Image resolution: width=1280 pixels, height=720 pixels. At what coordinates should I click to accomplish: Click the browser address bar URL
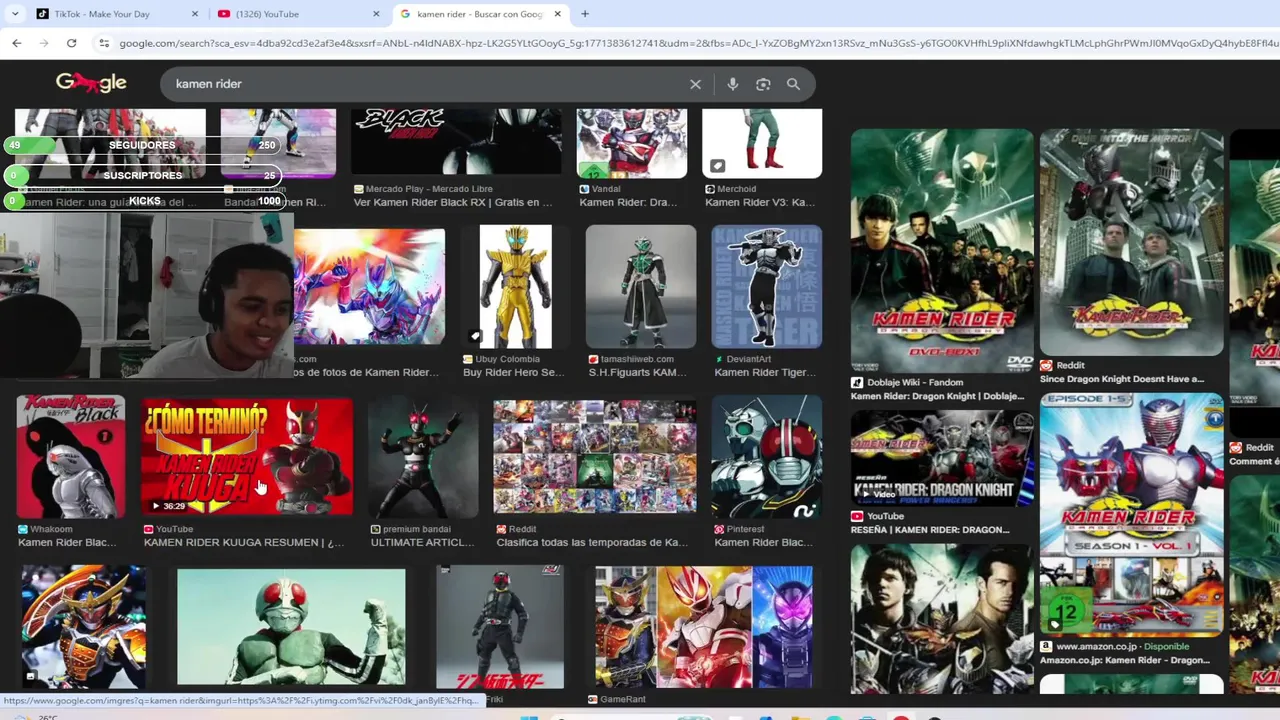[698, 43]
